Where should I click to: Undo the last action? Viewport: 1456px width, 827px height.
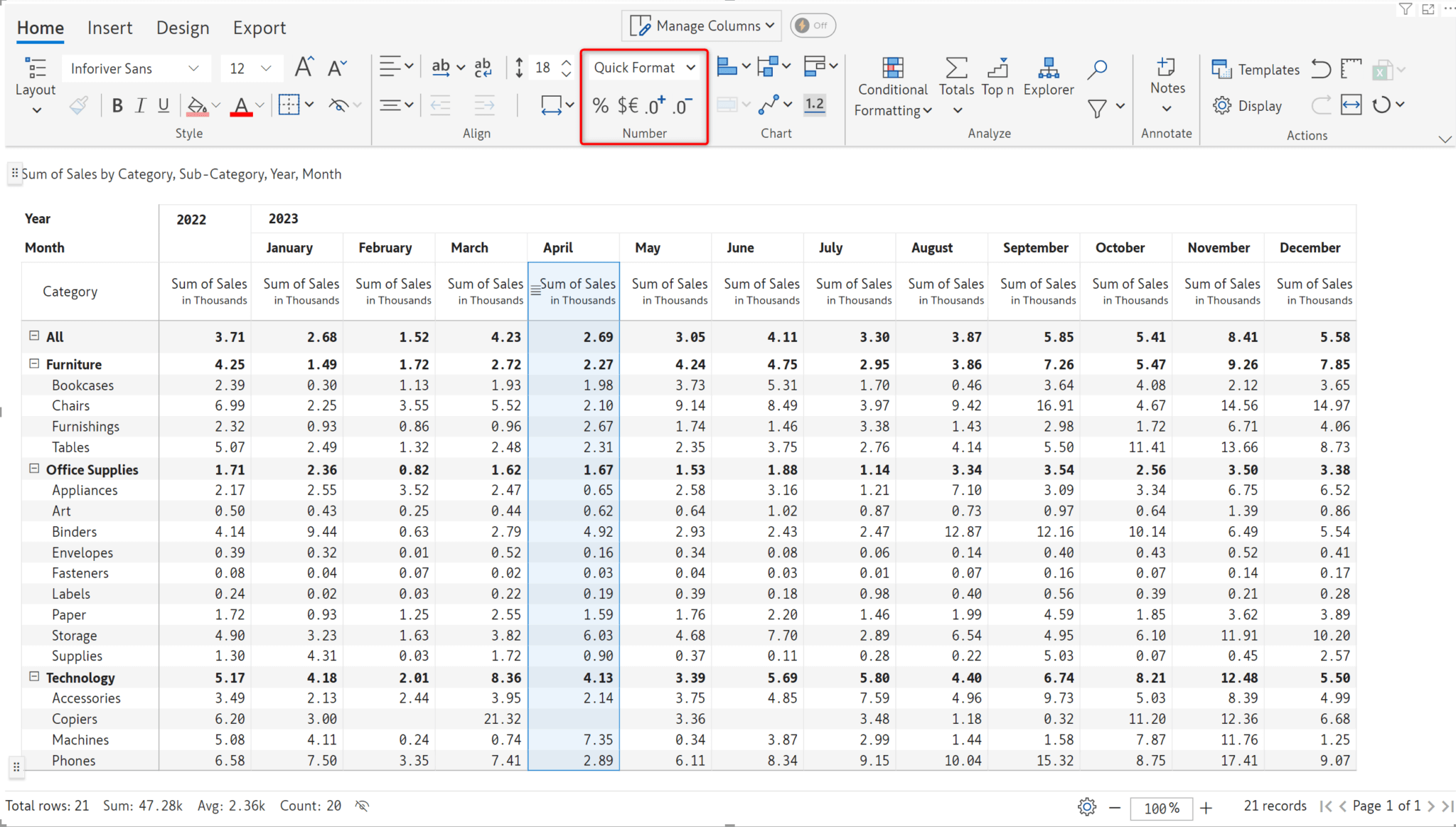[1320, 68]
